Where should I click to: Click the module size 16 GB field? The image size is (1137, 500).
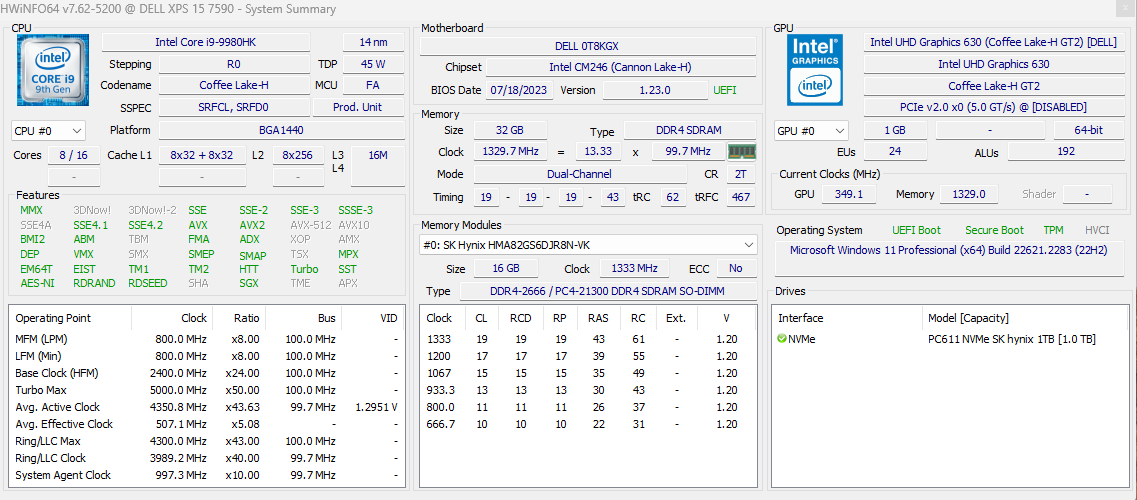tap(506, 269)
